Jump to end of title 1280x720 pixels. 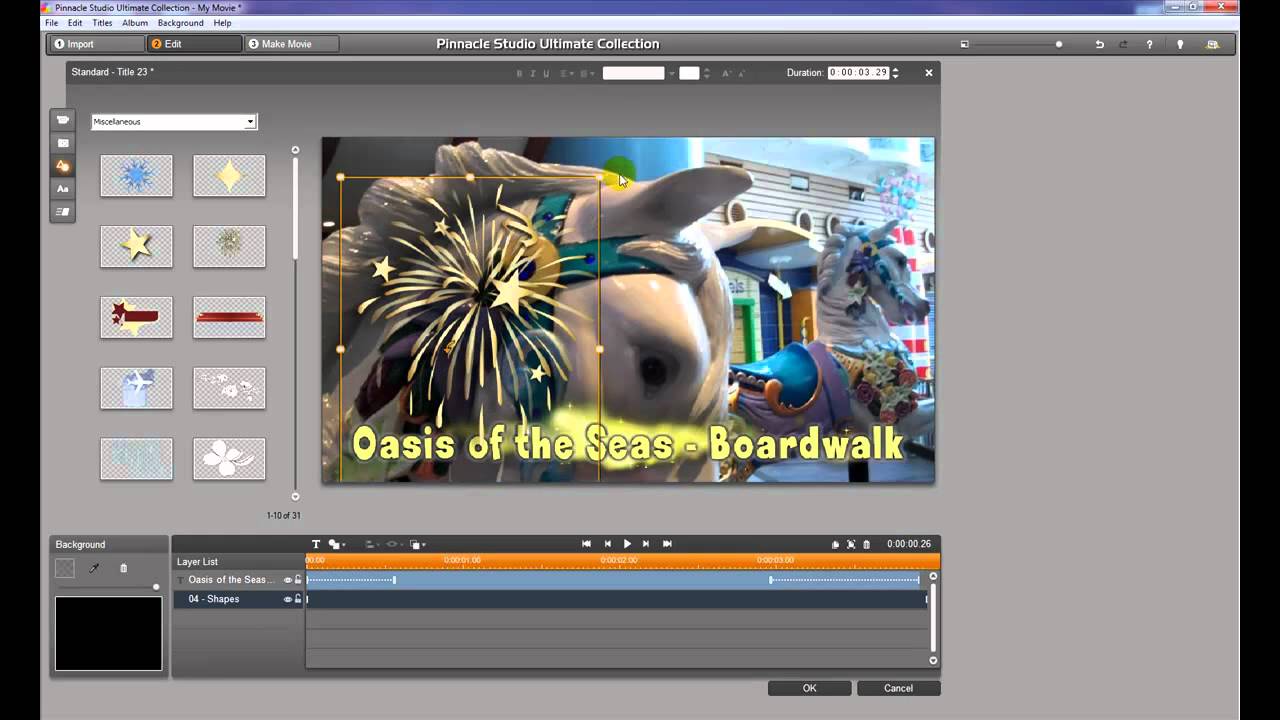667,544
